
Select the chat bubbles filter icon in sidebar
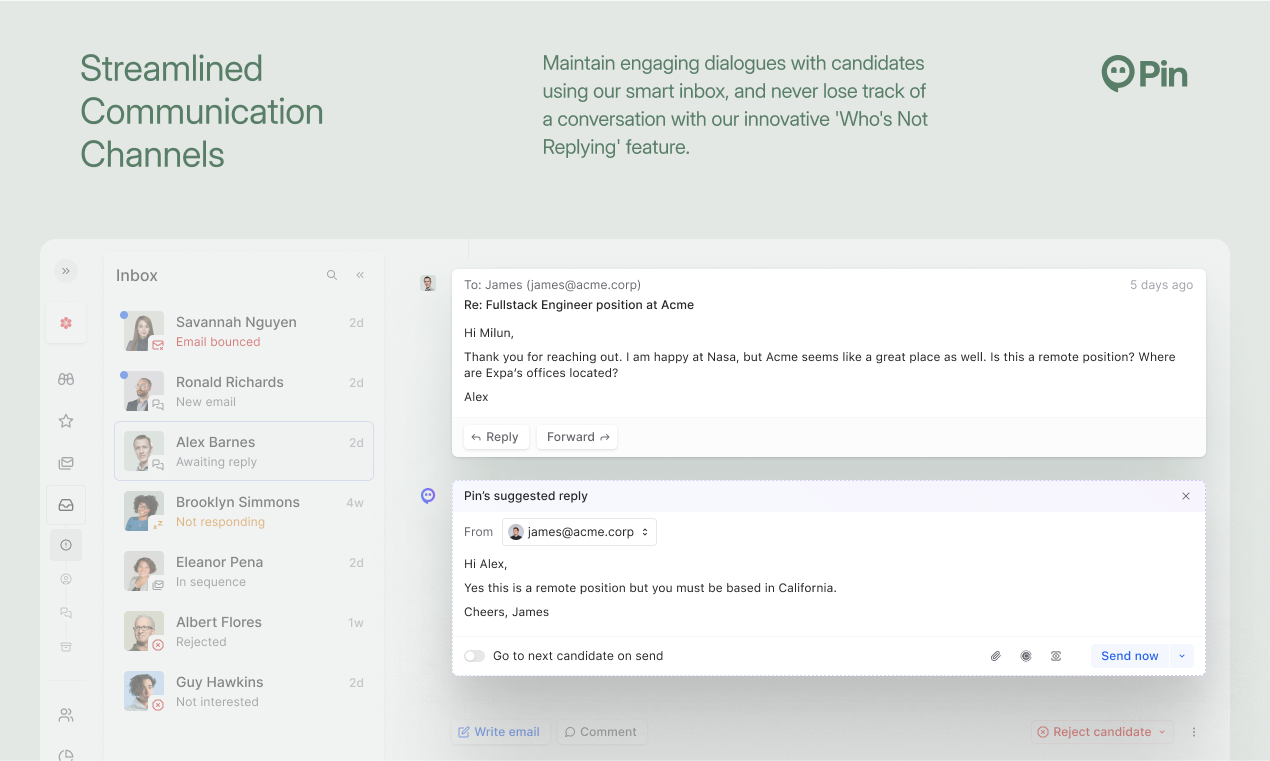(66, 613)
